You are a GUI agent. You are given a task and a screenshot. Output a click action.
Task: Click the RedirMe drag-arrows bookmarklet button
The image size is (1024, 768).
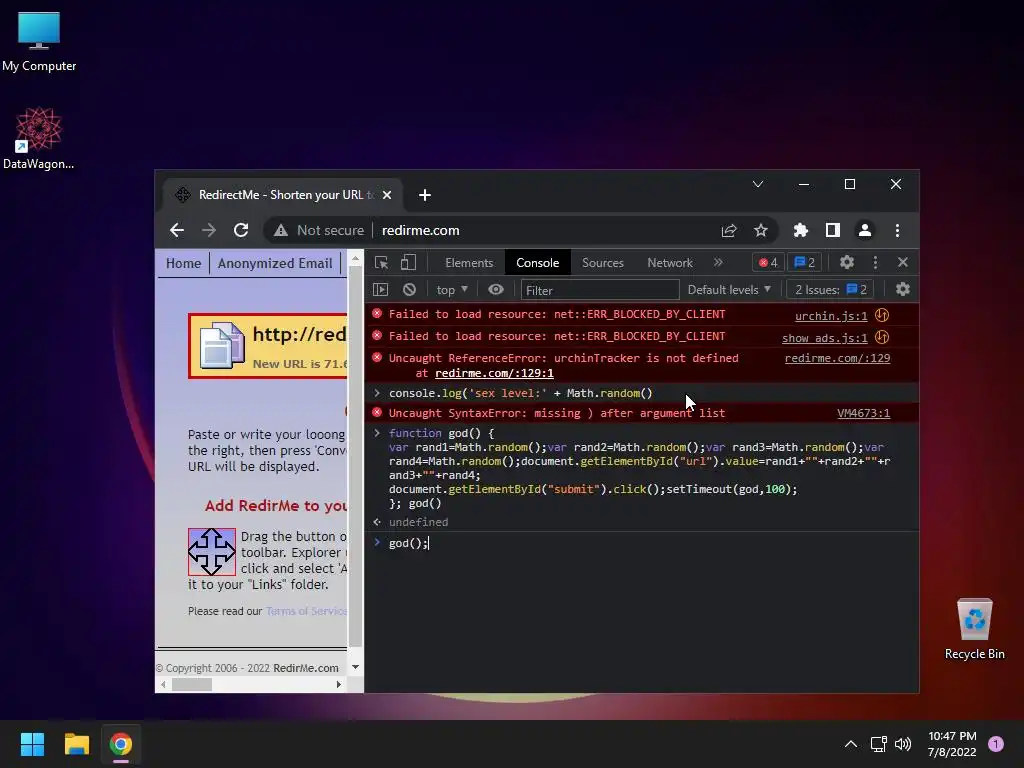212,552
